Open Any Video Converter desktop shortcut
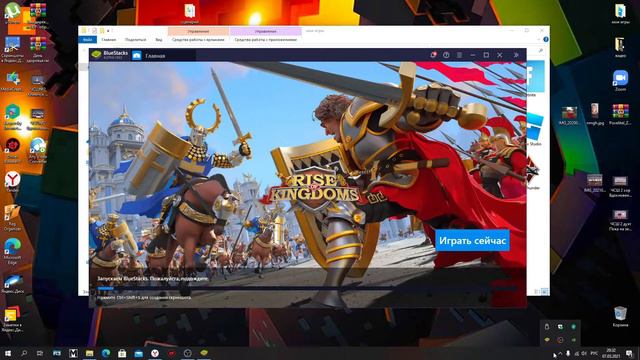This screenshot has width=640, height=360. [x=38, y=149]
